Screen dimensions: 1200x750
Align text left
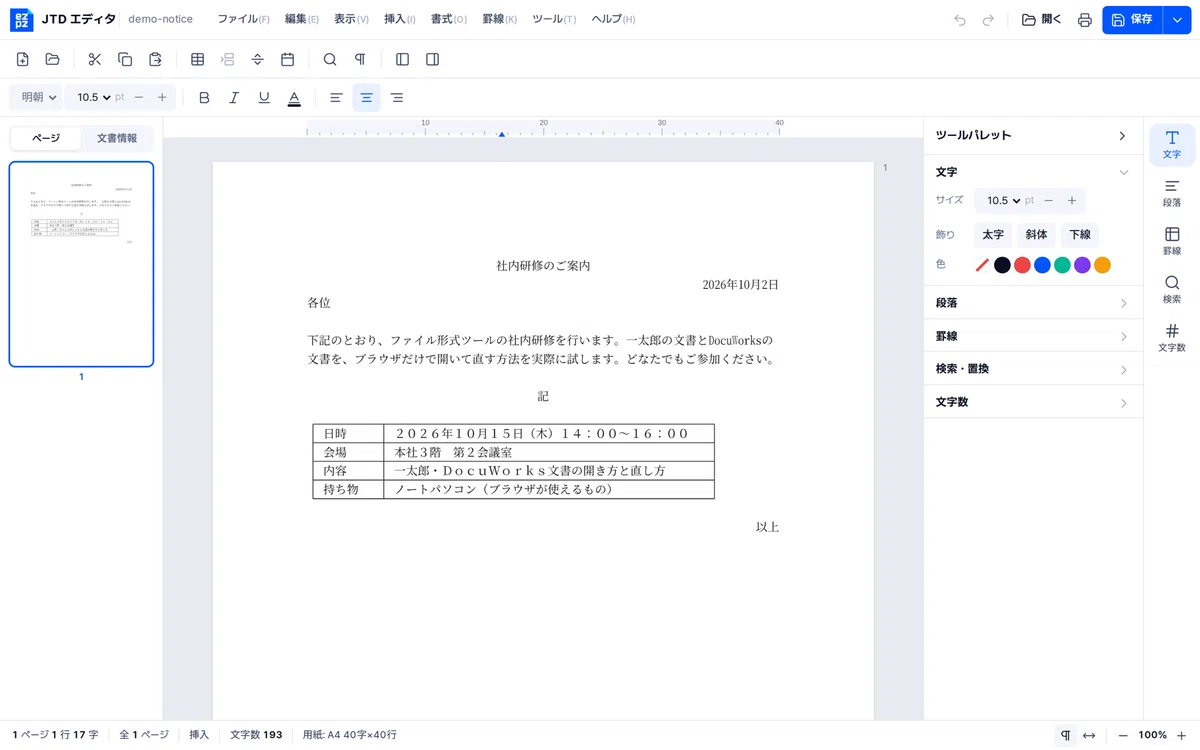pyautogui.click(x=336, y=98)
